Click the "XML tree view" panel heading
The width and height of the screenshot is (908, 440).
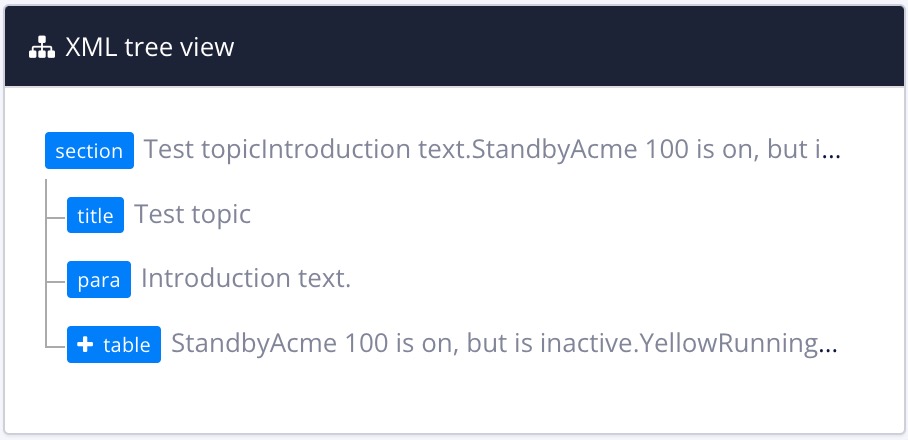tap(149, 47)
